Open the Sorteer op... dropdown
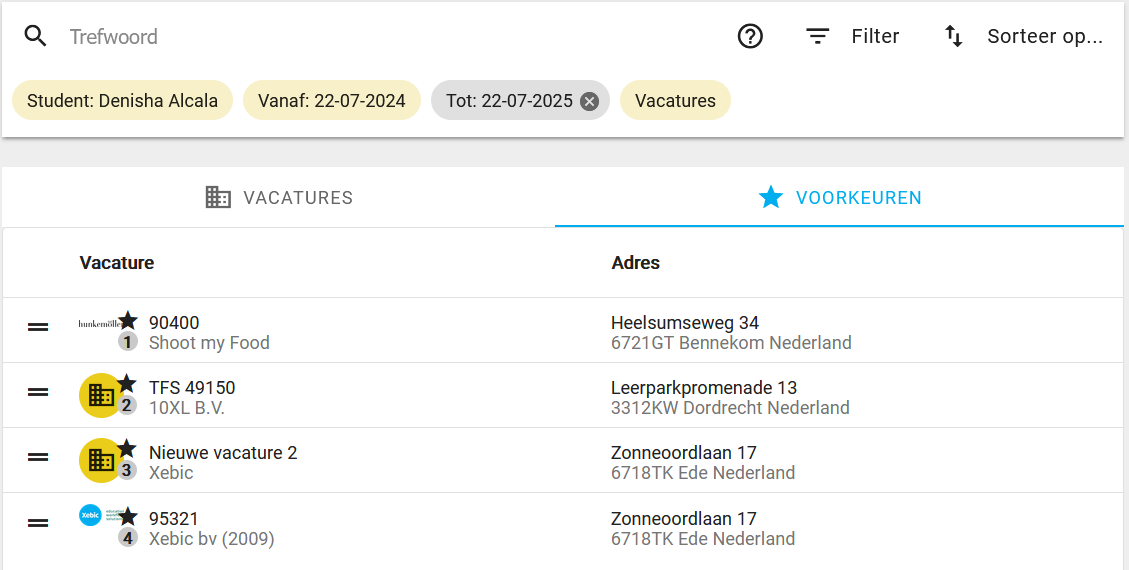The image size is (1129, 570). [1044, 37]
